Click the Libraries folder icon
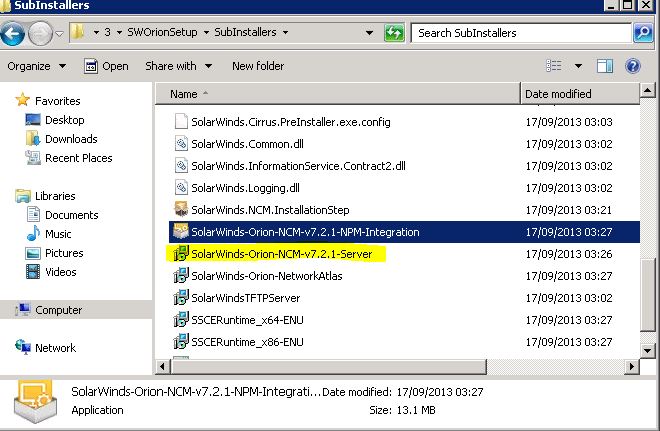Screen dimensions: 660x431 pyautogui.click(x=23, y=196)
